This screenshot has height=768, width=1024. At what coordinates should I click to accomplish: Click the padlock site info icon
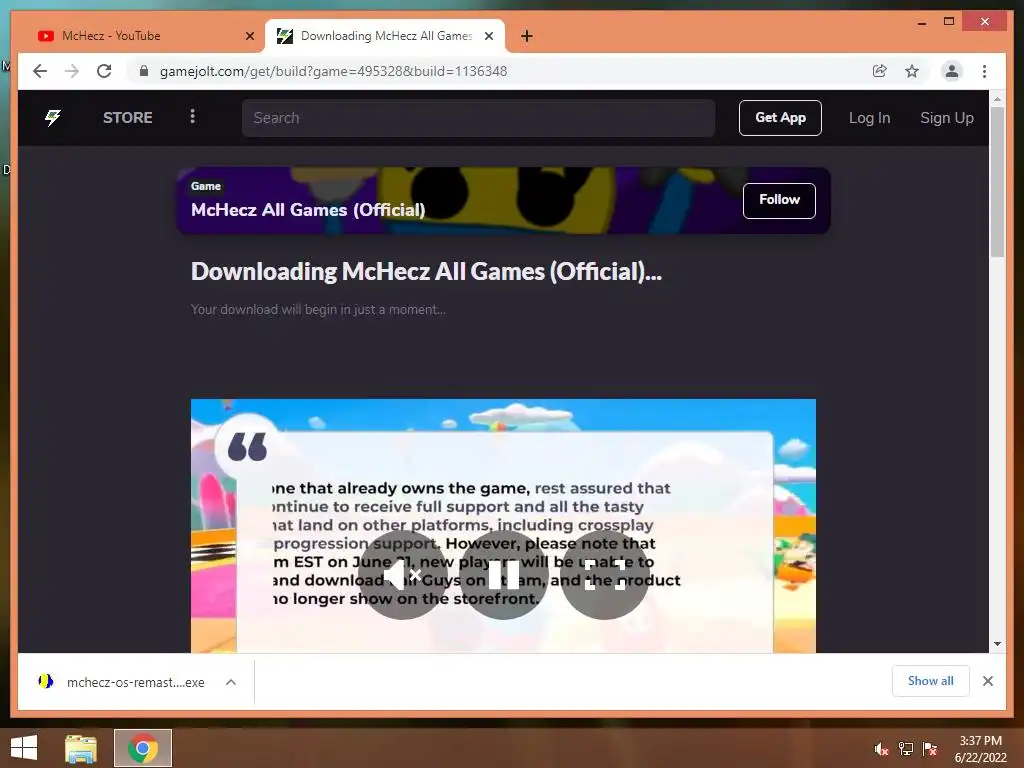(144, 71)
